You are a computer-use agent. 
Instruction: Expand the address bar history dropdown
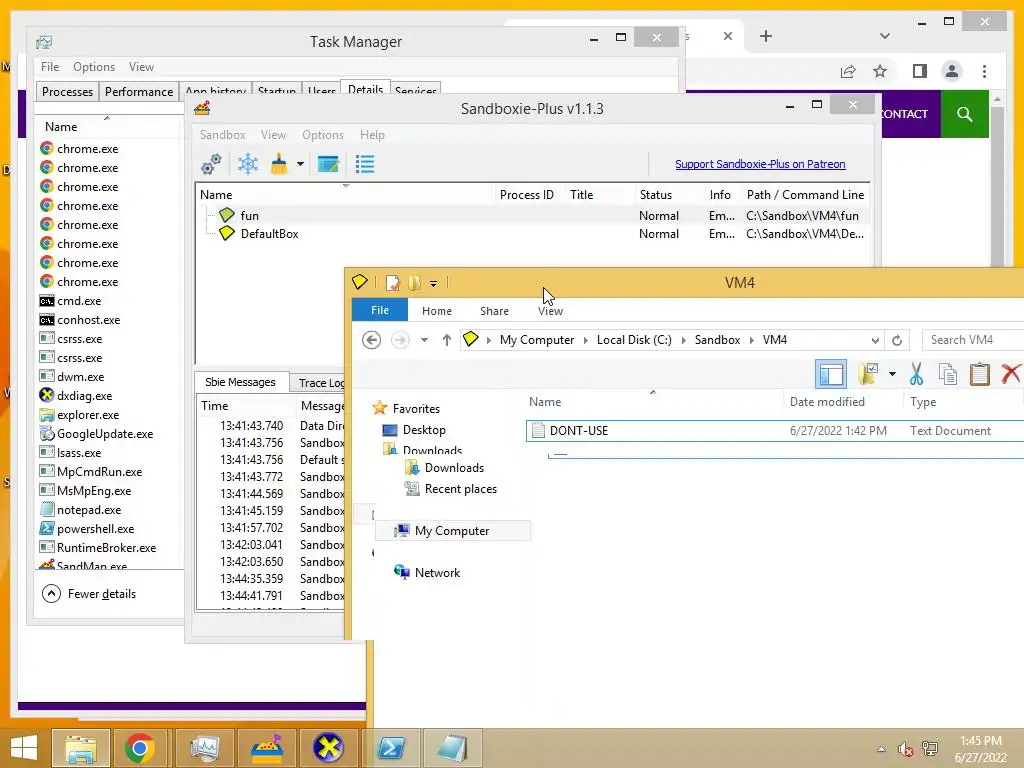pyautogui.click(x=875, y=340)
